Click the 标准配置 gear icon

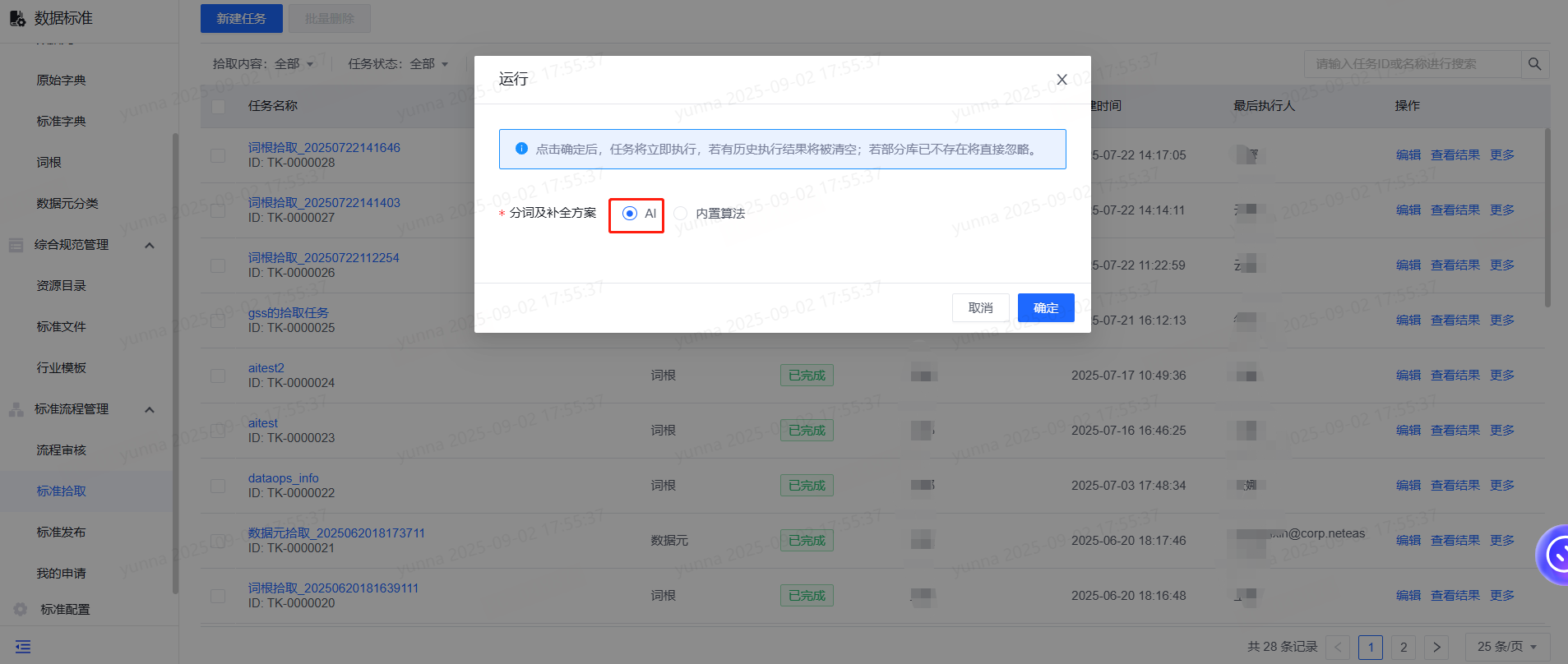21,609
